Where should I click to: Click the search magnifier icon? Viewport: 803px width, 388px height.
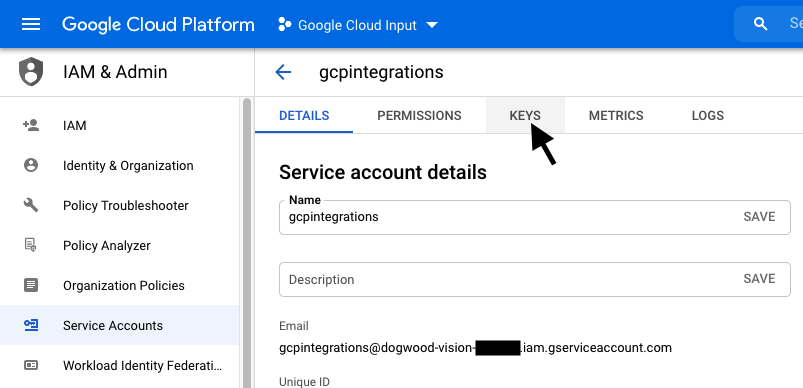click(760, 24)
